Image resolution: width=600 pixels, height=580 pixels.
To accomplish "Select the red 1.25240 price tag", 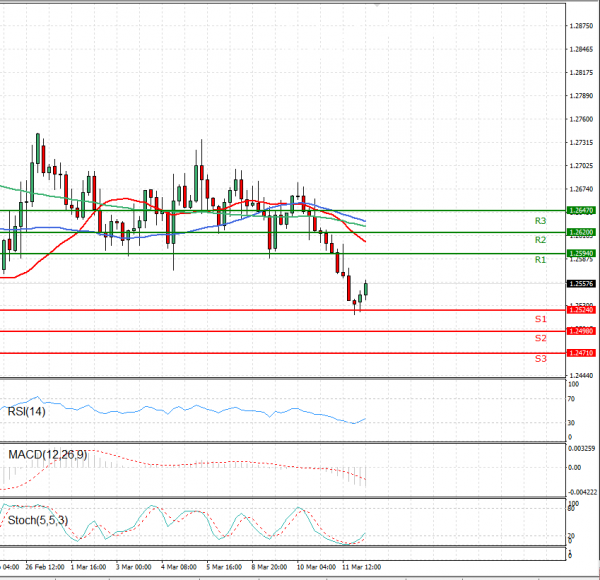I will pyautogui.click(x=581, y=310).
